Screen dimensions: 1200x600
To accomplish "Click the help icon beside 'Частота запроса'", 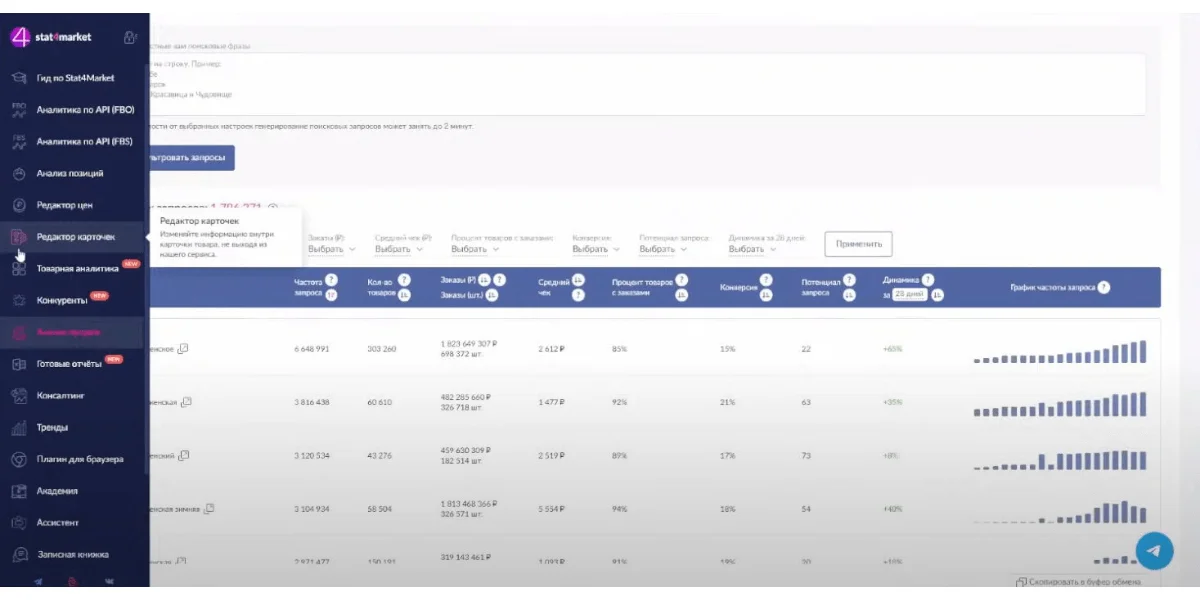I will pyautogui.click(x=331, y=280).
